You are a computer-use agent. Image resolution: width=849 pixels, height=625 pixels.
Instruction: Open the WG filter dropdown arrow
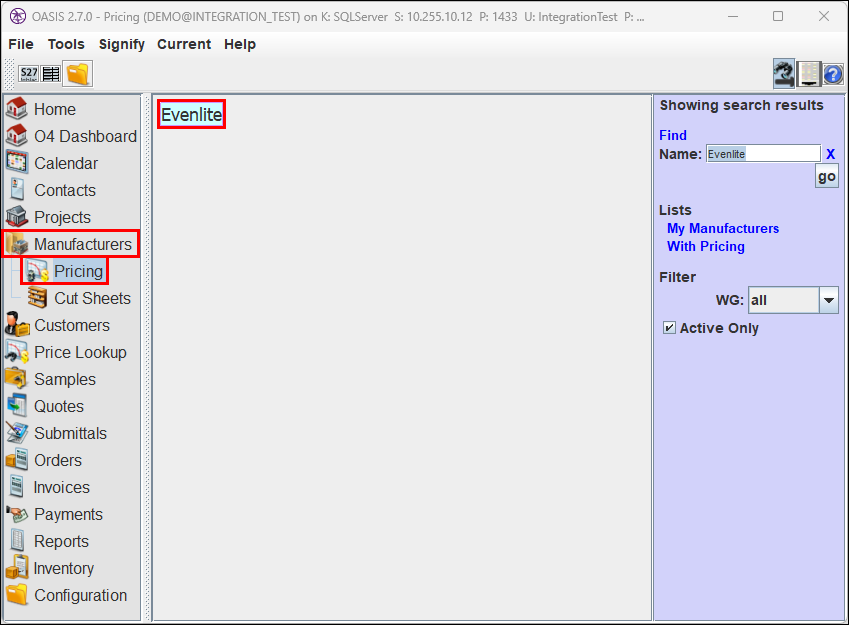tap(828, 300)
